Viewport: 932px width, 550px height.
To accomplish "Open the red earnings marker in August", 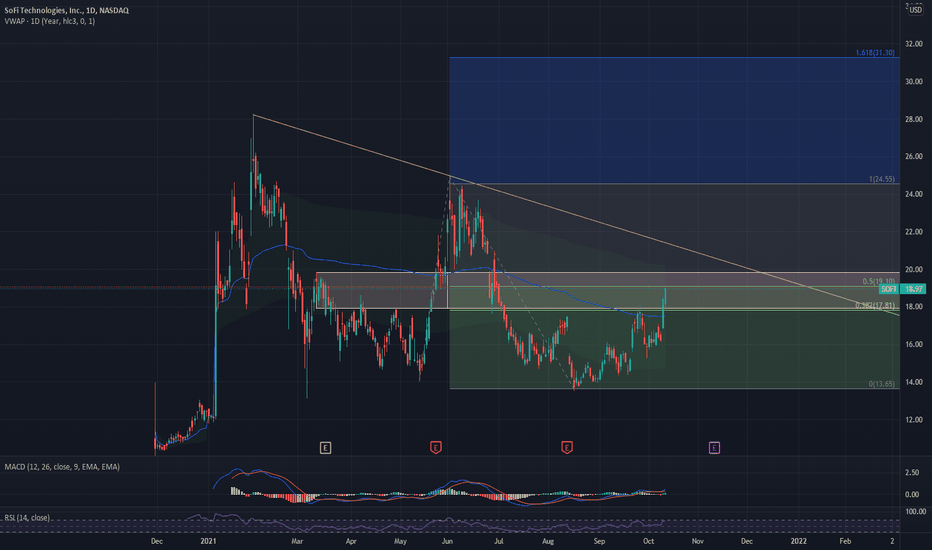I will coord(566,448).
